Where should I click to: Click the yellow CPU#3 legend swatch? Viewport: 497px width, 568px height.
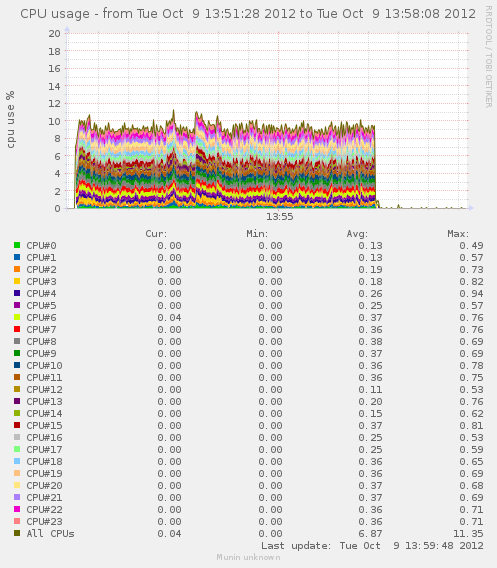pos(17,281)
